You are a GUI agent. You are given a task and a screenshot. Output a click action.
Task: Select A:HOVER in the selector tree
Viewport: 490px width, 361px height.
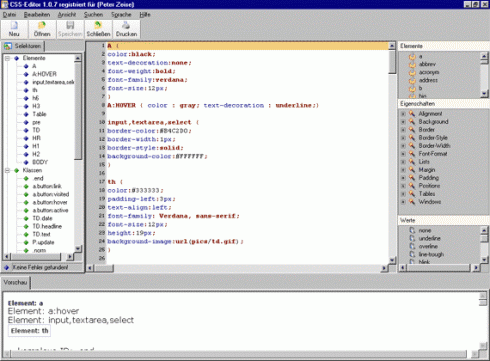point(44,74)
